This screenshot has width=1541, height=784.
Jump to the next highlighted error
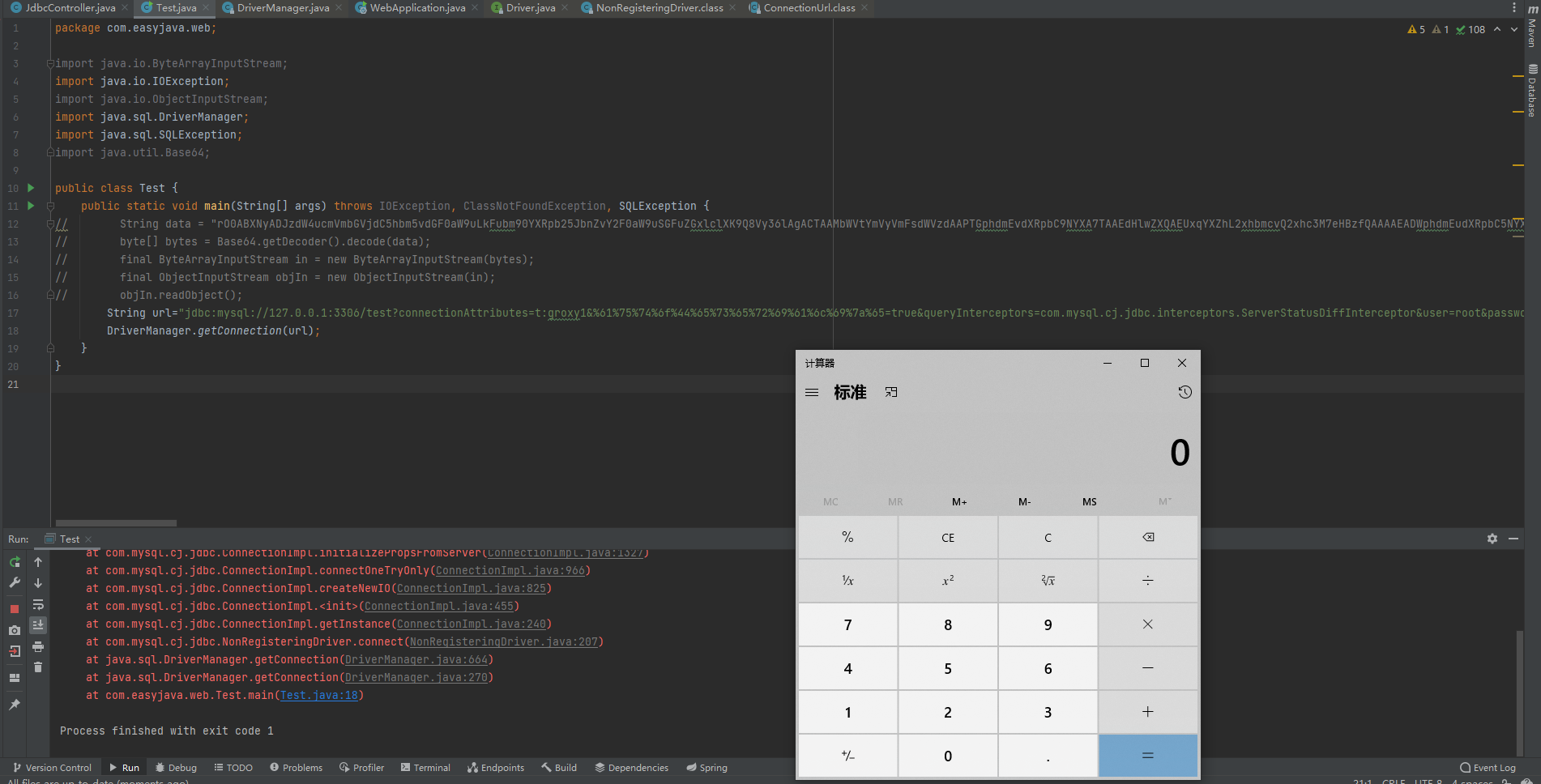(x=1514, y=29)
